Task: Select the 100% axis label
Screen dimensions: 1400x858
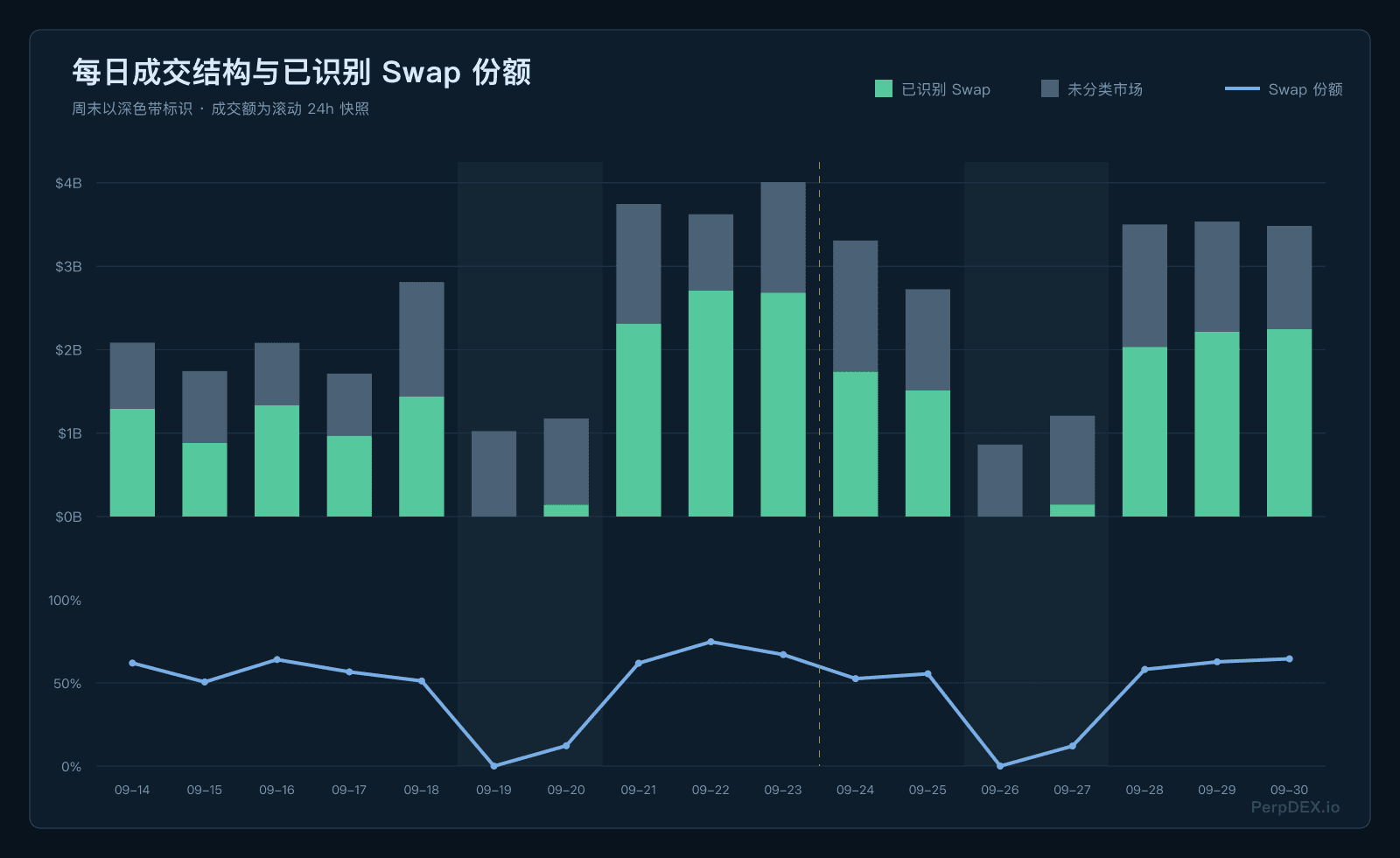Action: click(65, 600)
